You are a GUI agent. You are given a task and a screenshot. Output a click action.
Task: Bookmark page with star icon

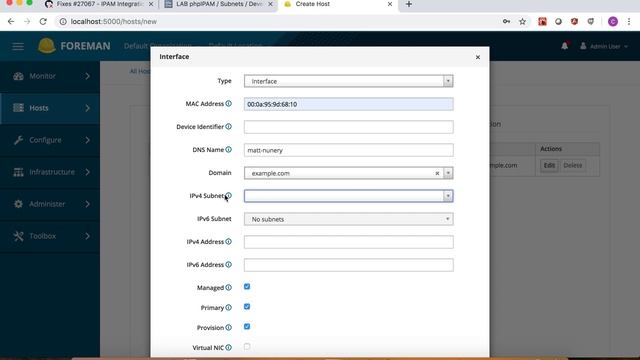click(x=522, y=22)
